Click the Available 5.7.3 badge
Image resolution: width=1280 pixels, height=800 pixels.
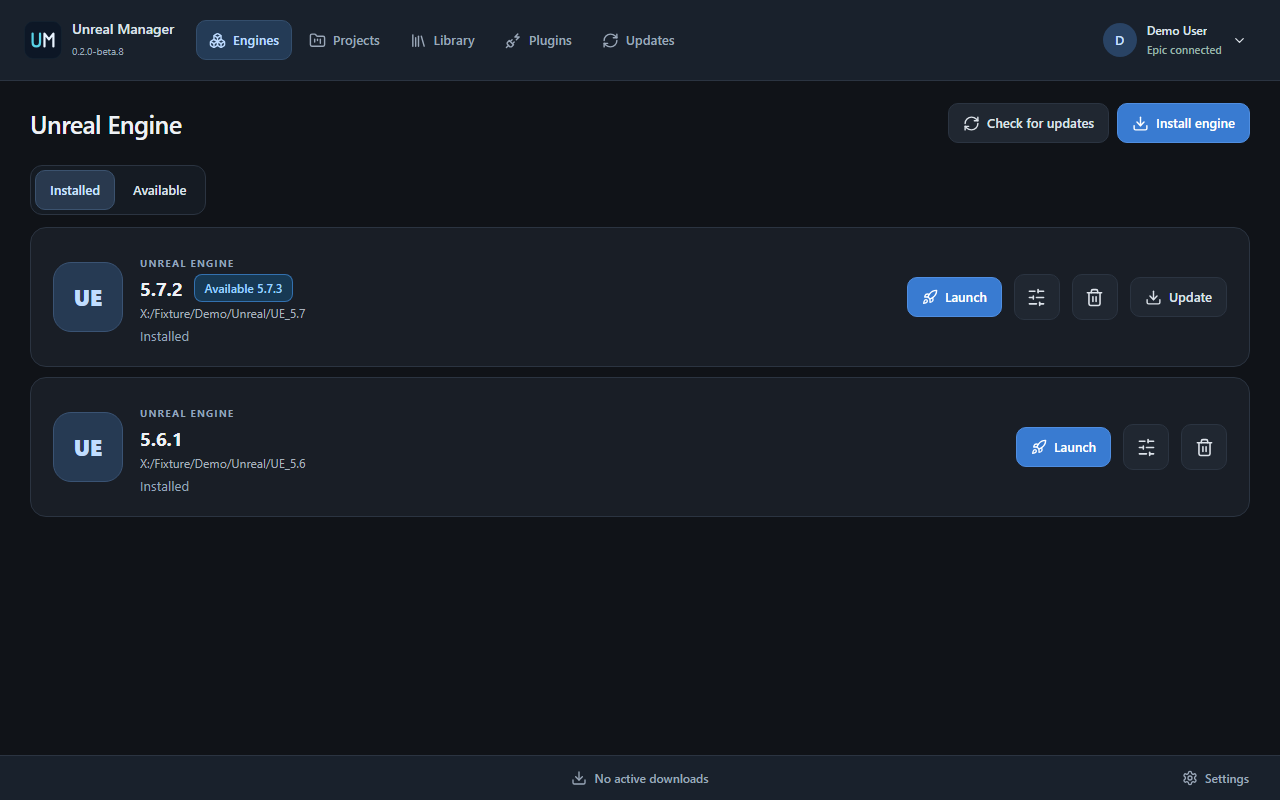(x=243, y=288)
